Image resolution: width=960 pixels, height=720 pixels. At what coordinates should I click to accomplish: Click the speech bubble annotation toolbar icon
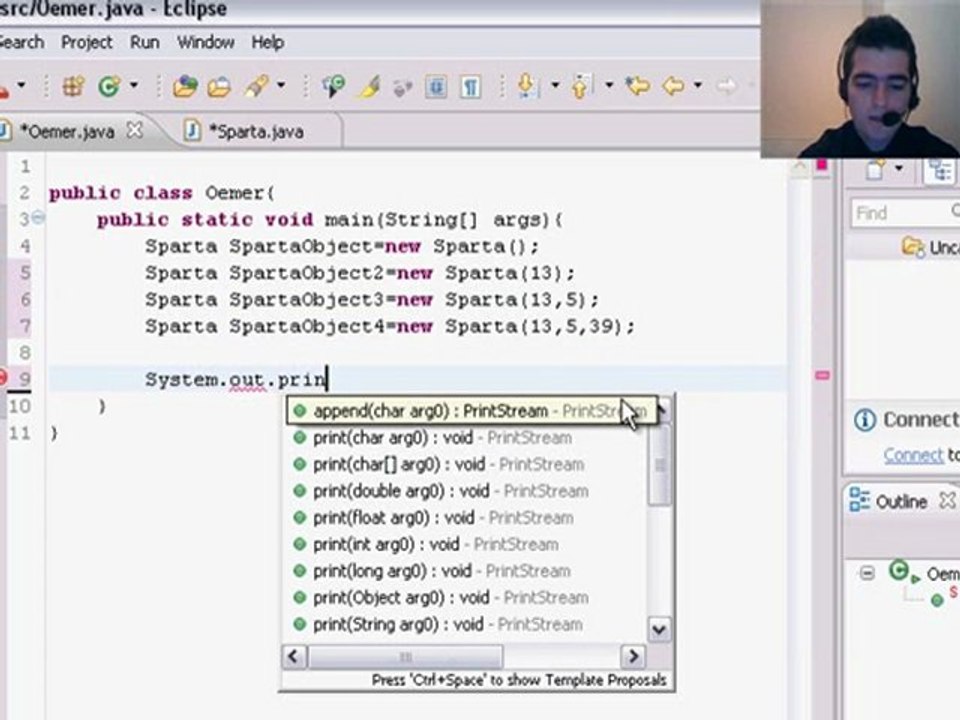click(334, 86)
